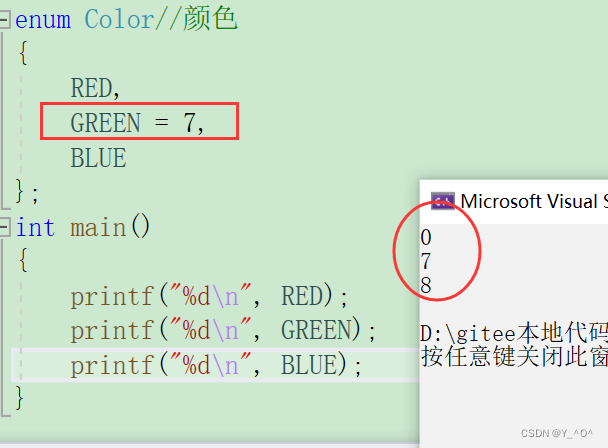Screen dimensions: 608x448
Task: Click the printf line printing RED
Action: (209, 297)
